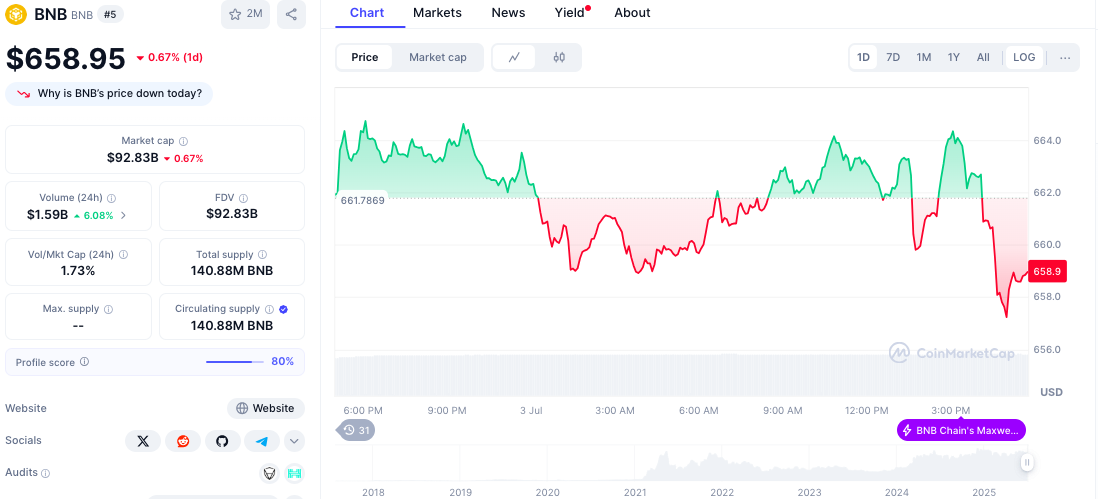Viewport: 1098px width, 499px height.
Task: Open the share icon button
Action: click(x=291, y=14)
